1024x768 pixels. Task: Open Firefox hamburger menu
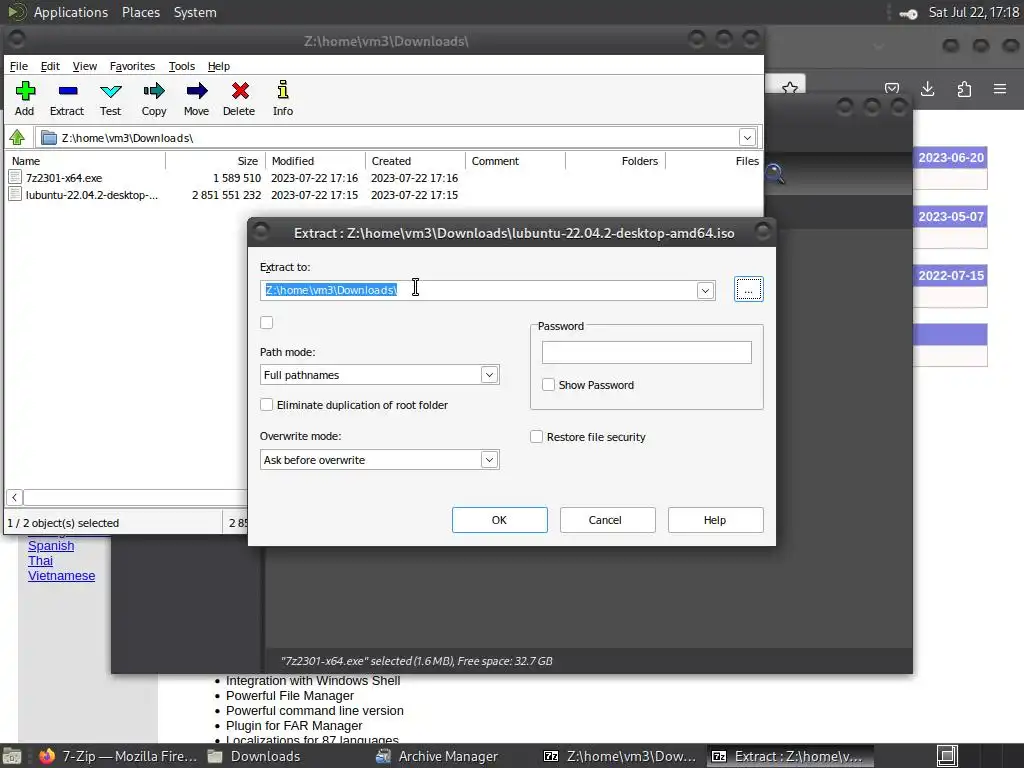1000,89
